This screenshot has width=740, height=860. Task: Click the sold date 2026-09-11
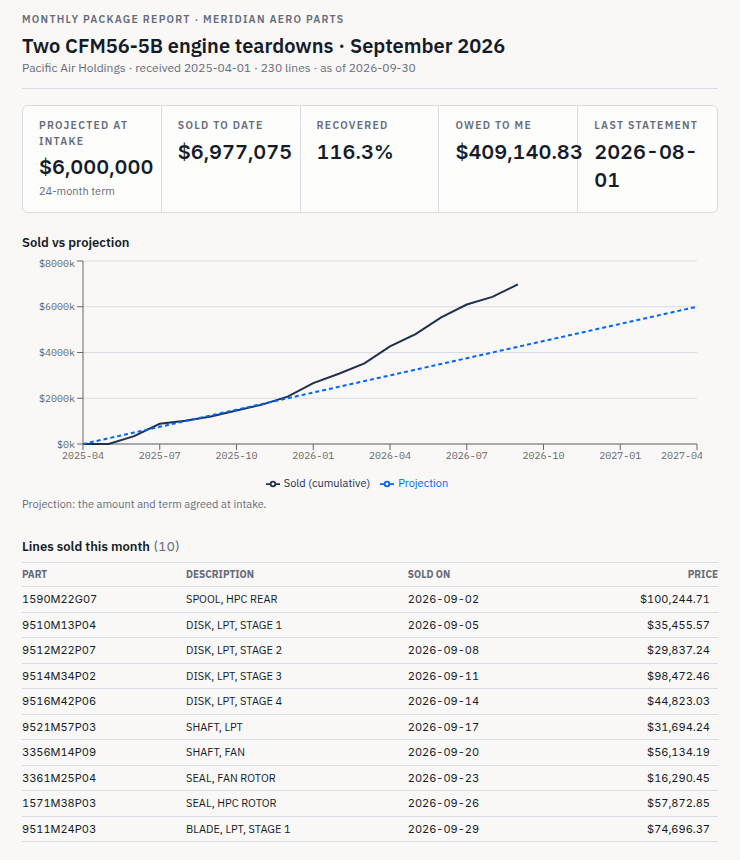click(443, 676)
